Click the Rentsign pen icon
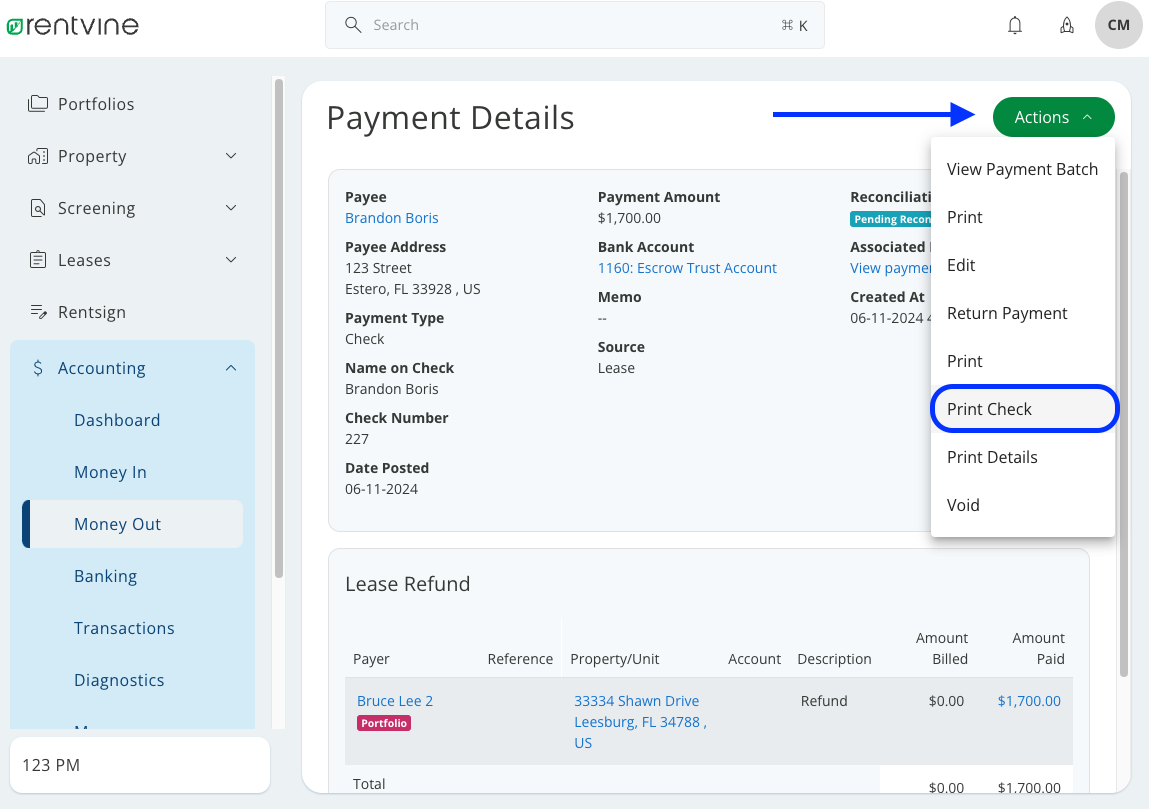The width and height of the screenshot is (1149, 809). click(x=38, y=312)
